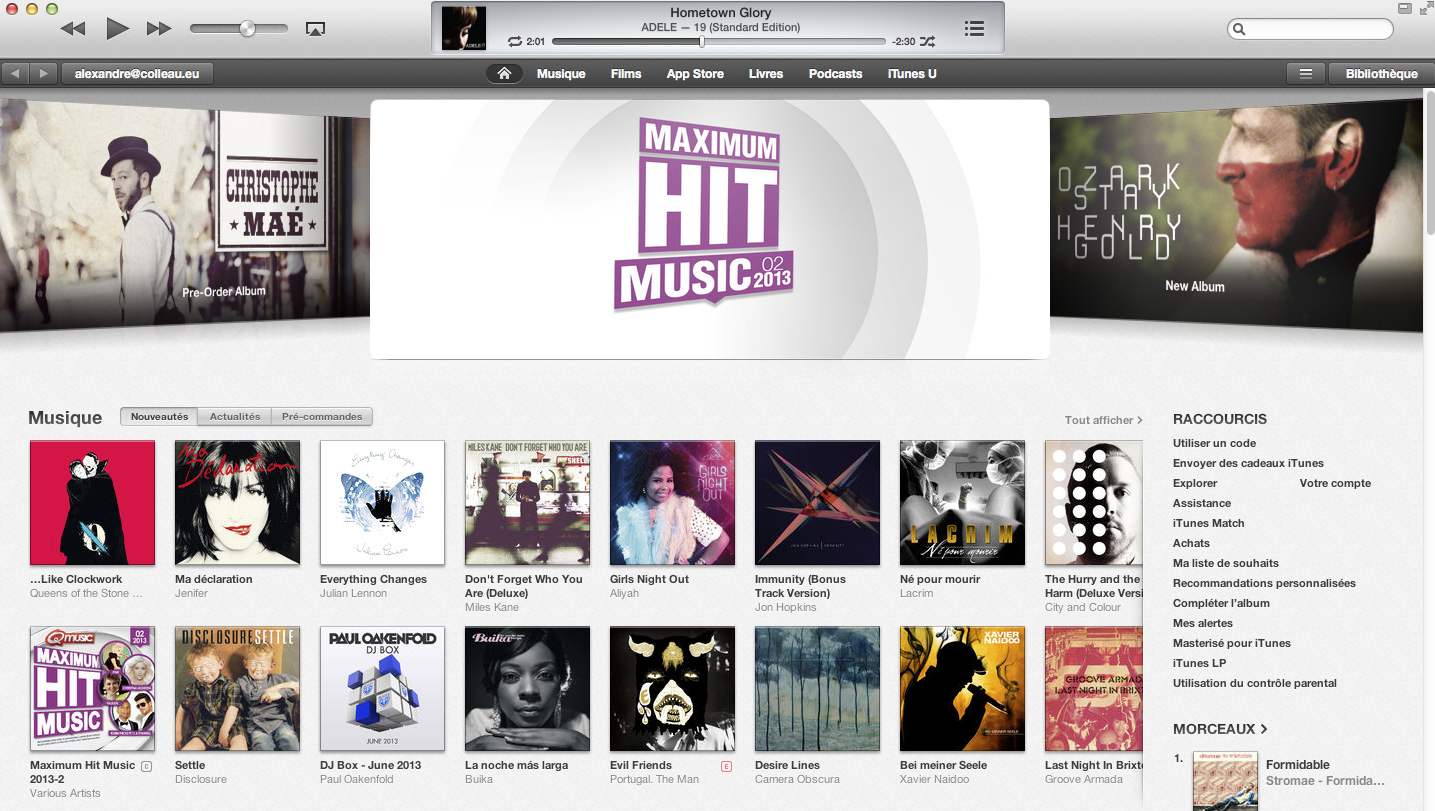This screenshot has width=1435, height=811.
Task: Seek in the Hometown Glory progress bar
Action: point(718,42)
